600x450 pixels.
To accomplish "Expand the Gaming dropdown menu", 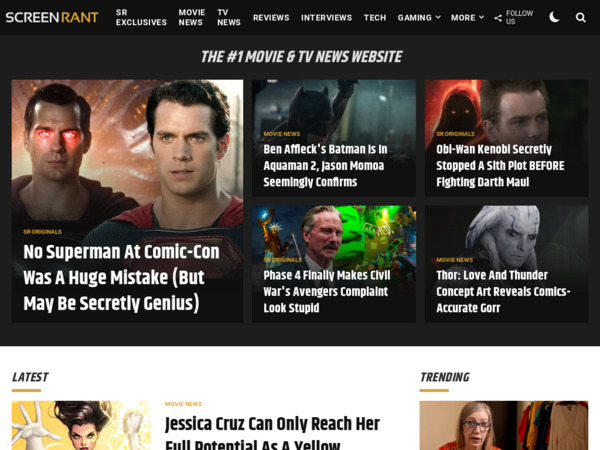I will [419, 17].
